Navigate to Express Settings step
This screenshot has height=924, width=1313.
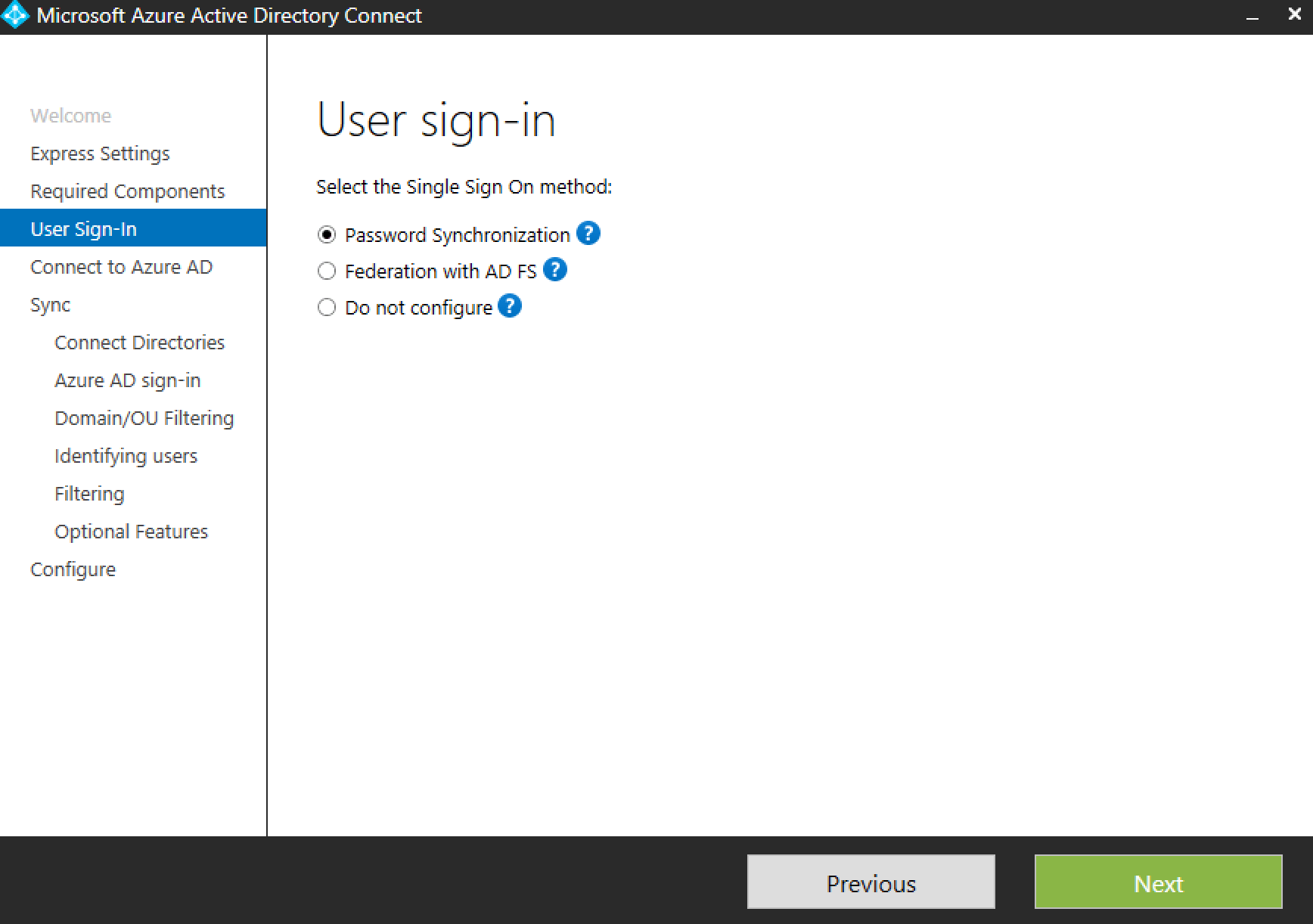[x=99, y=153]
